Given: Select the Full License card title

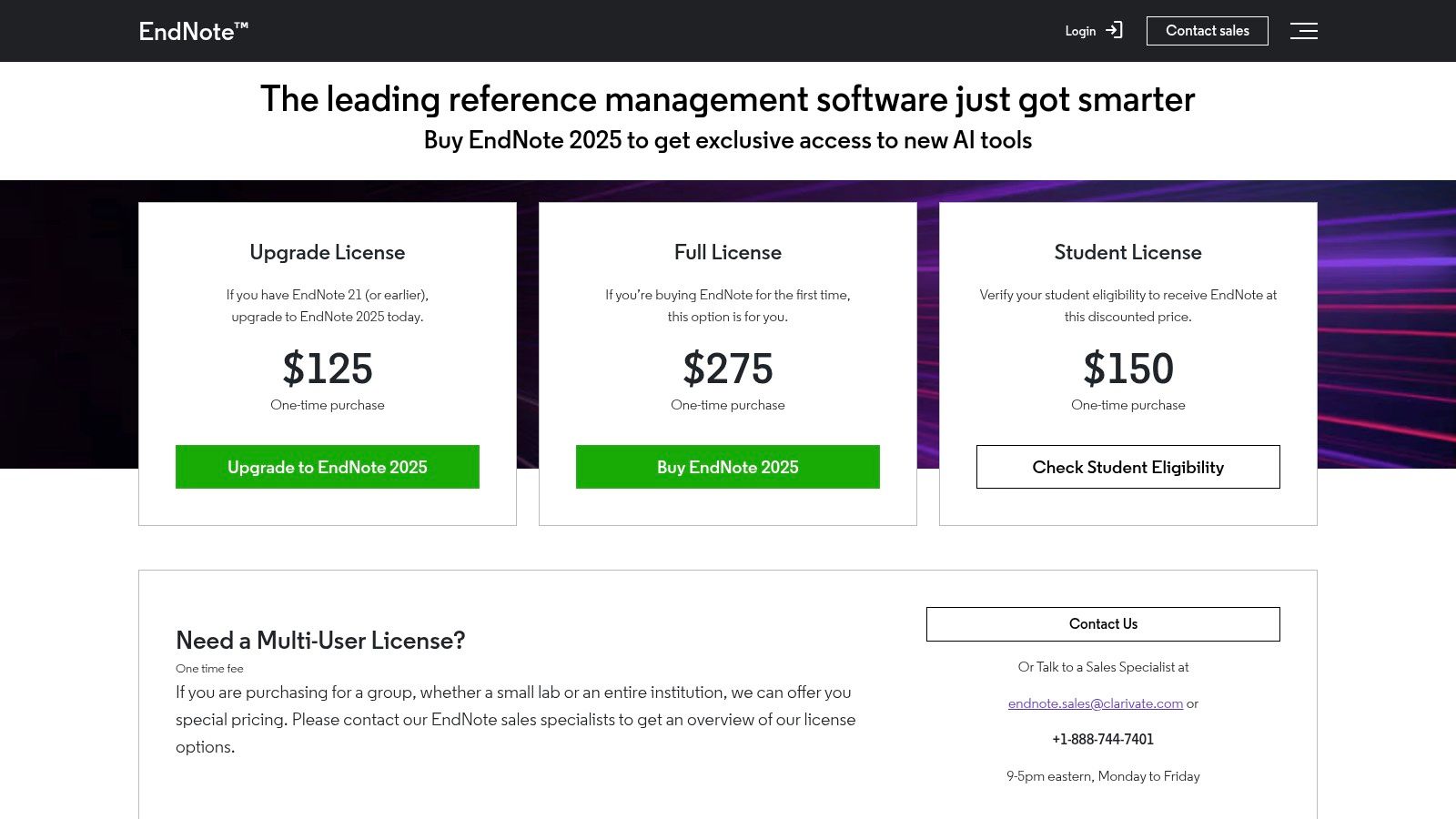Looking at the screenshot, I should [728, 252].
